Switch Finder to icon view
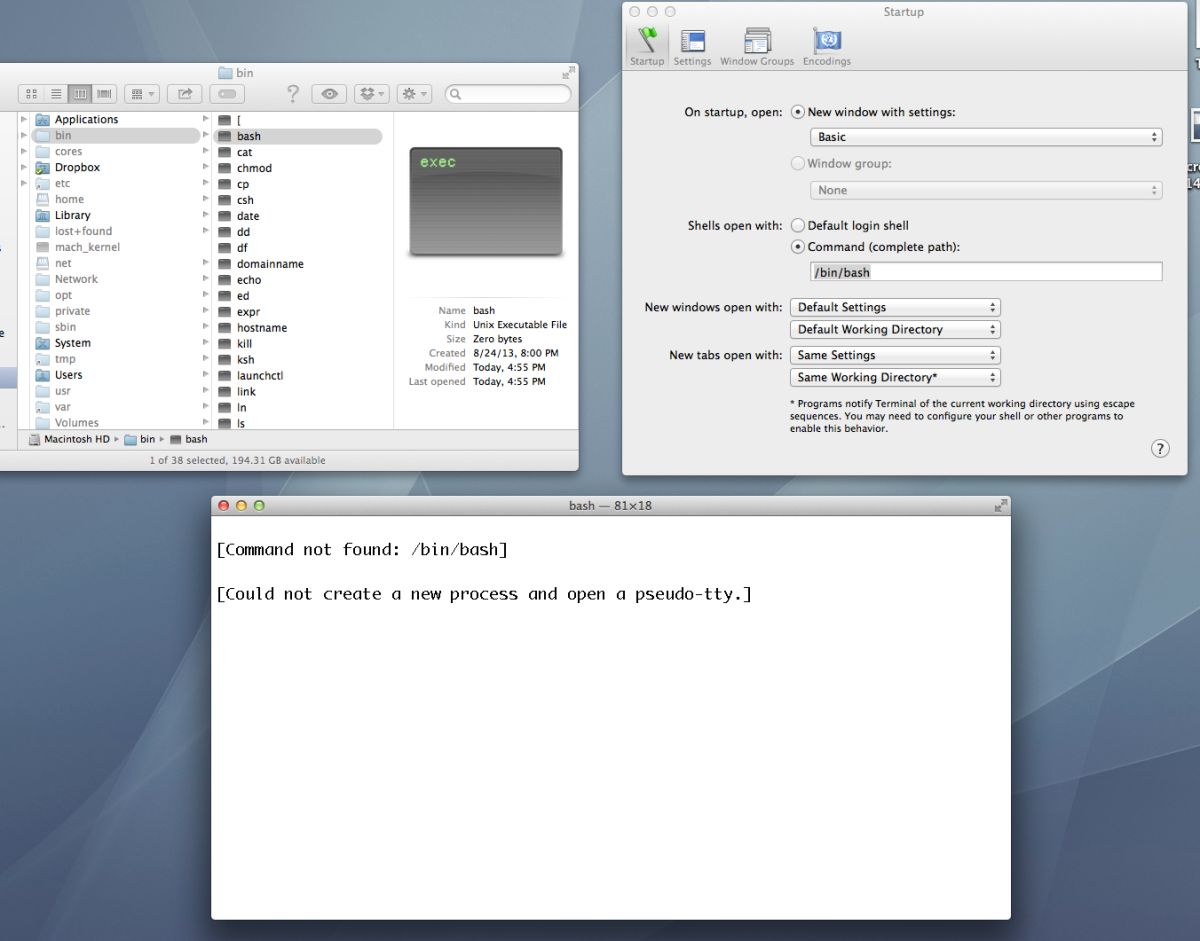The width and height of the screenshot is (1200, 941). click(31, 94)
